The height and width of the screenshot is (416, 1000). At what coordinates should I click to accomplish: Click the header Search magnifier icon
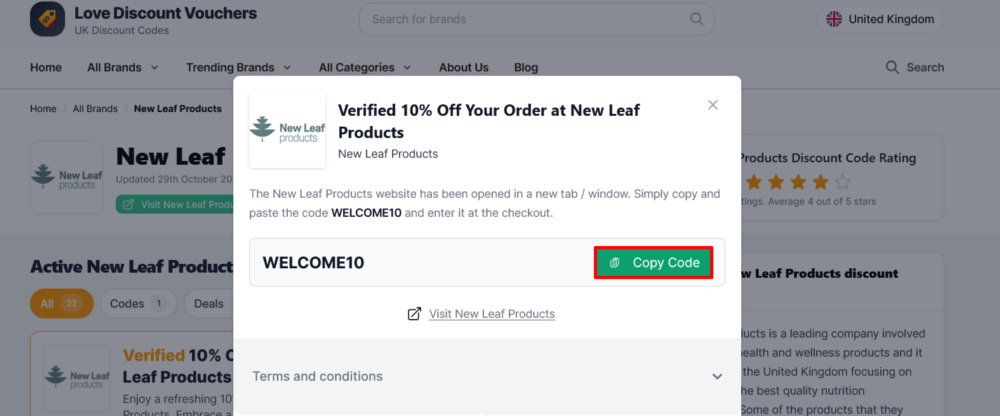coord(892,67)
